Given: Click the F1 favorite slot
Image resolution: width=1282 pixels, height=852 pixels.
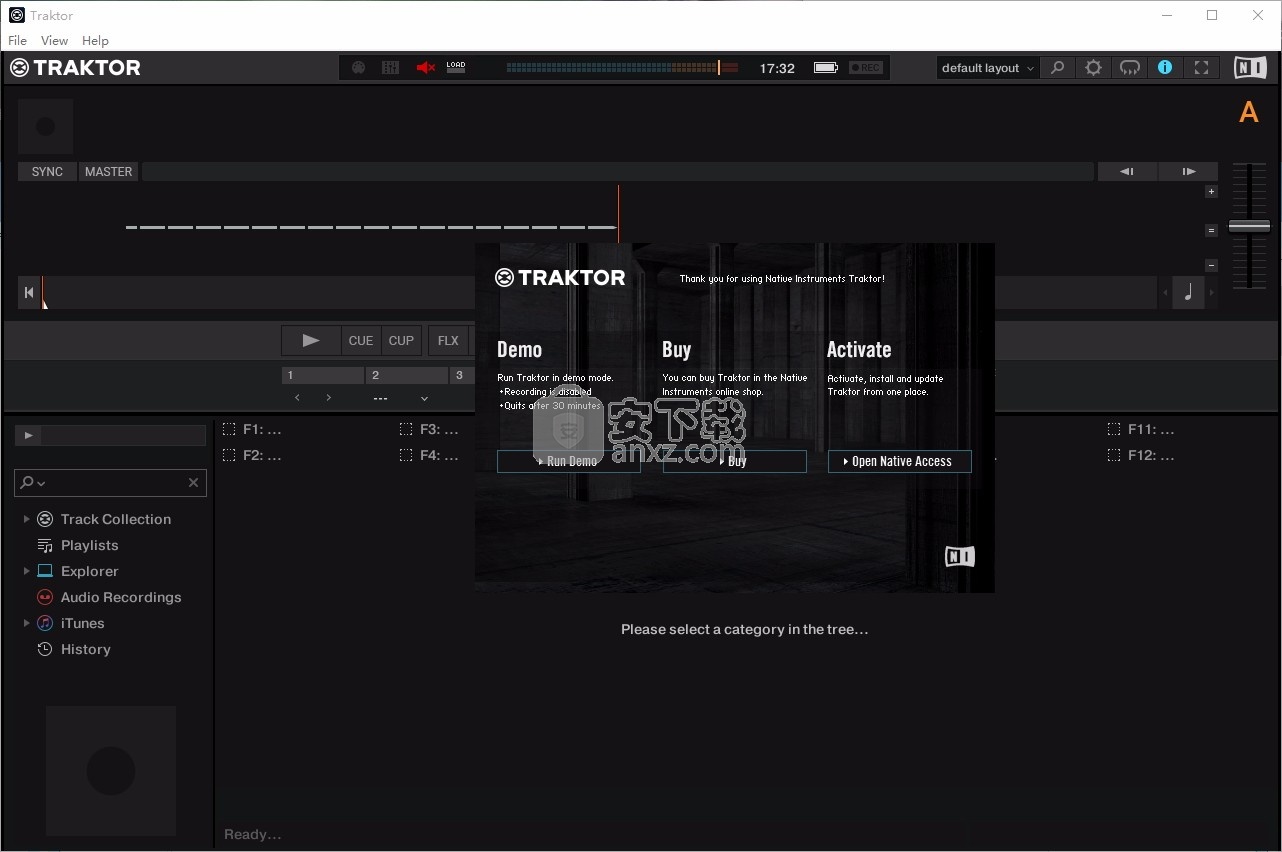Looking at the screenshot, I should (252, 429).
